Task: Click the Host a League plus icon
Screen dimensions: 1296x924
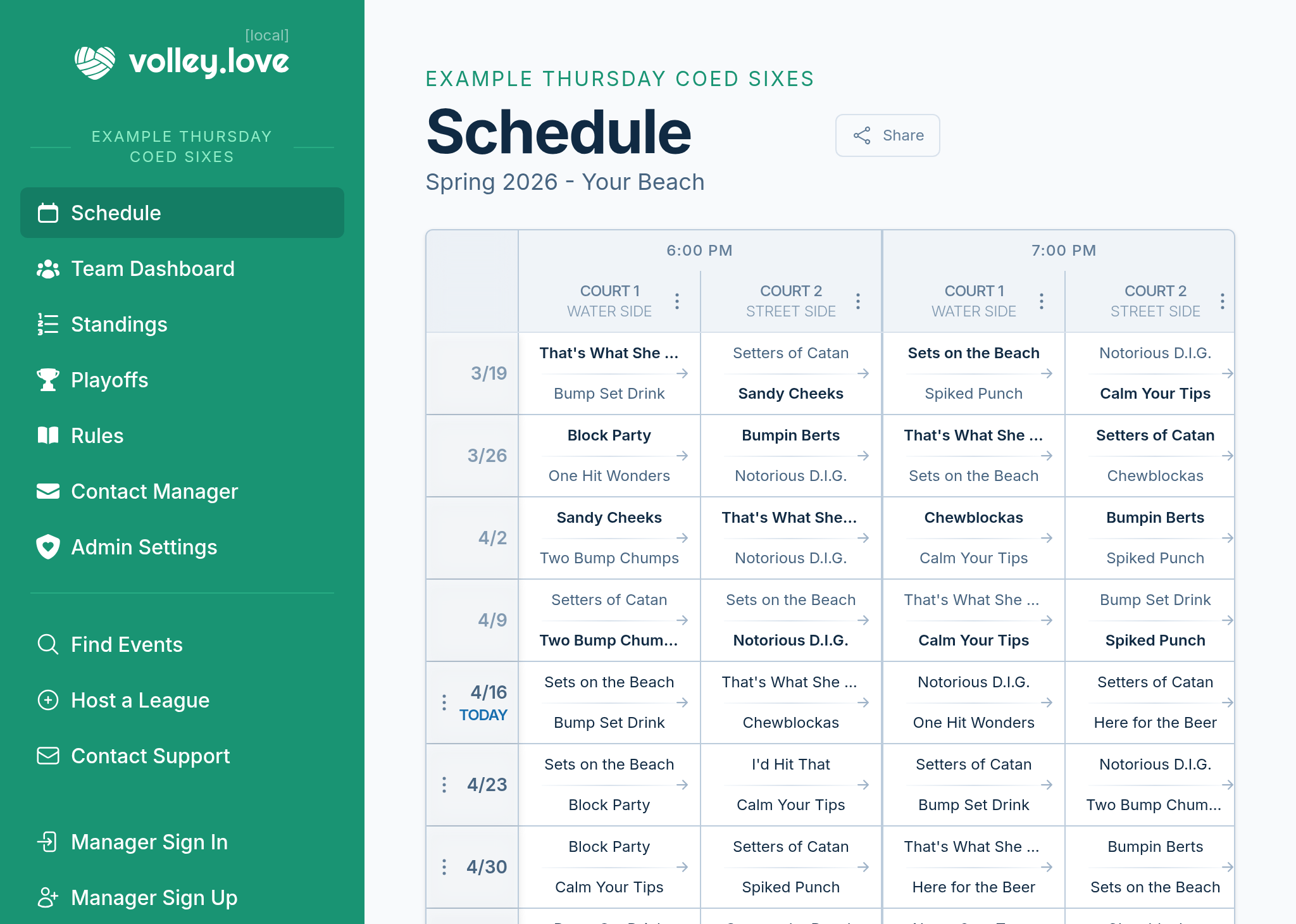Action: tap(48, 700)
